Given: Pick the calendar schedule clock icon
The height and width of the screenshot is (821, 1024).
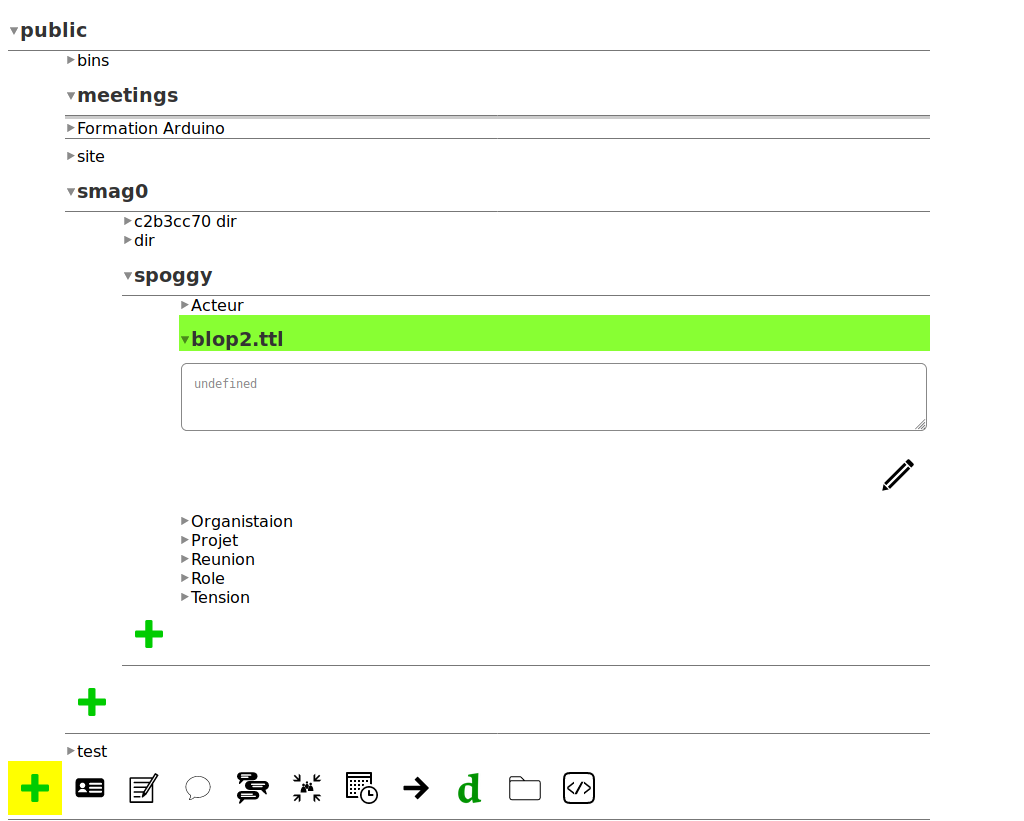Looking at the screenshot, I should (361, 788).
